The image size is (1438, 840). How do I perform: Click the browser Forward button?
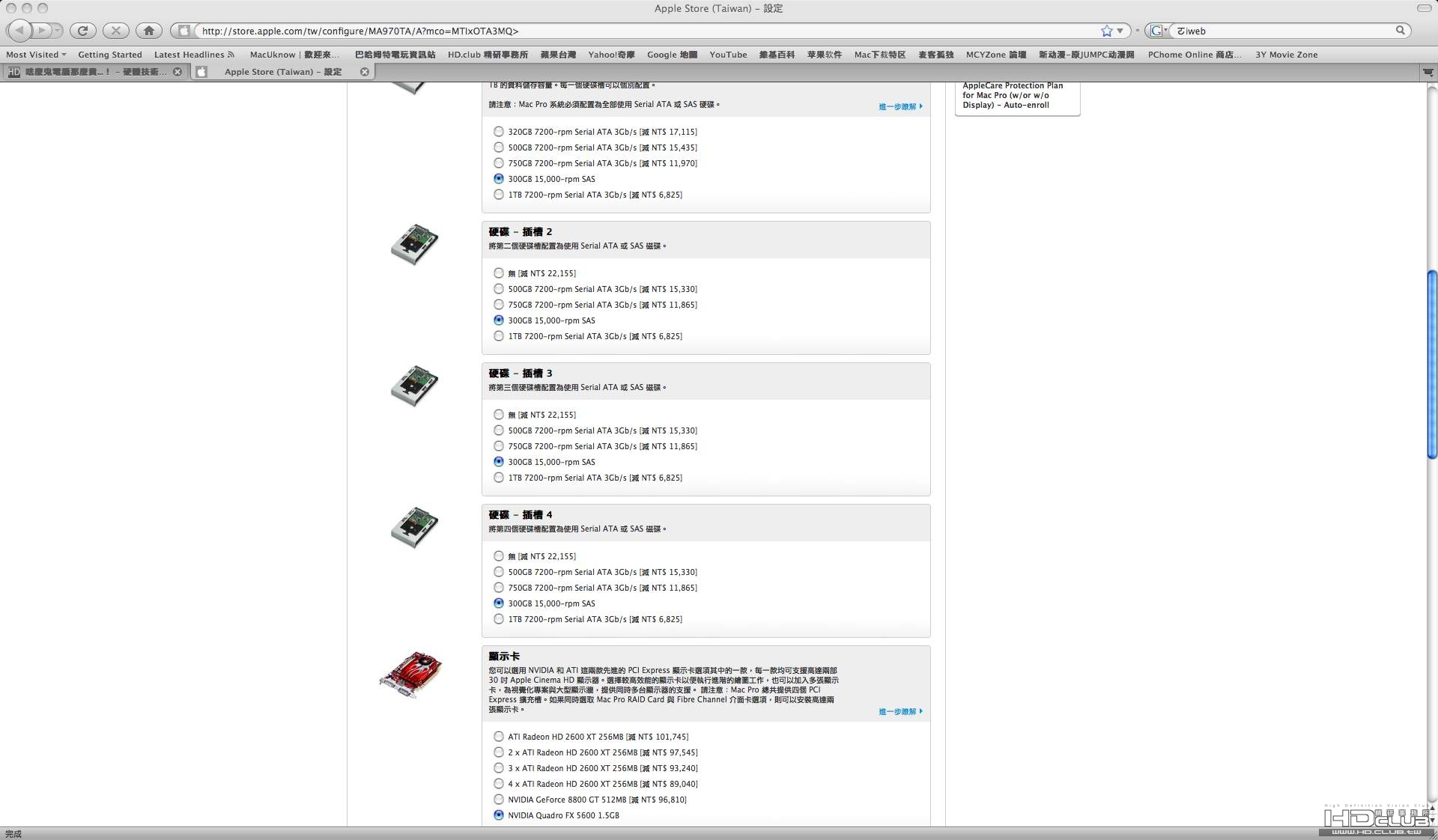point(42,31)
